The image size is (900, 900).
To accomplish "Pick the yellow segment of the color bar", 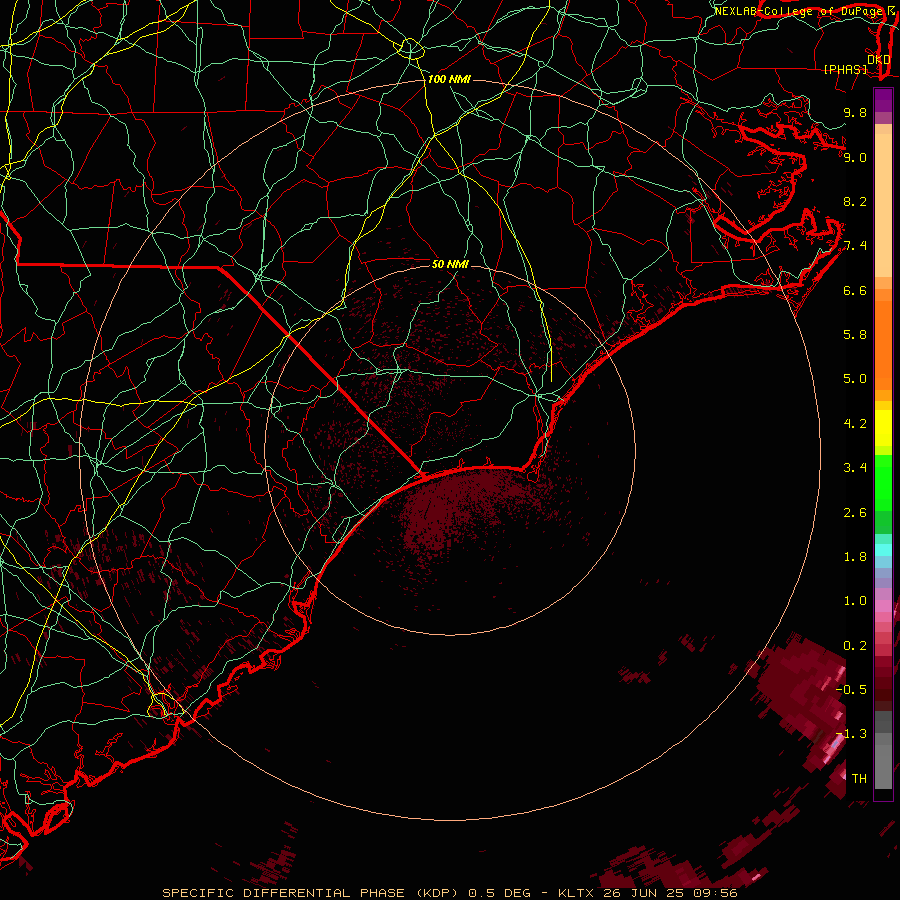I will click(883, 428).
